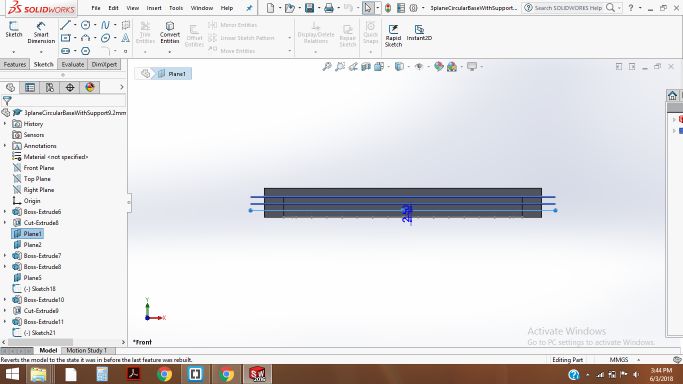Click the Save icon in the title bar
This screenshot has width=683, height=384.
pyautogui.click(x=309, y=8)
